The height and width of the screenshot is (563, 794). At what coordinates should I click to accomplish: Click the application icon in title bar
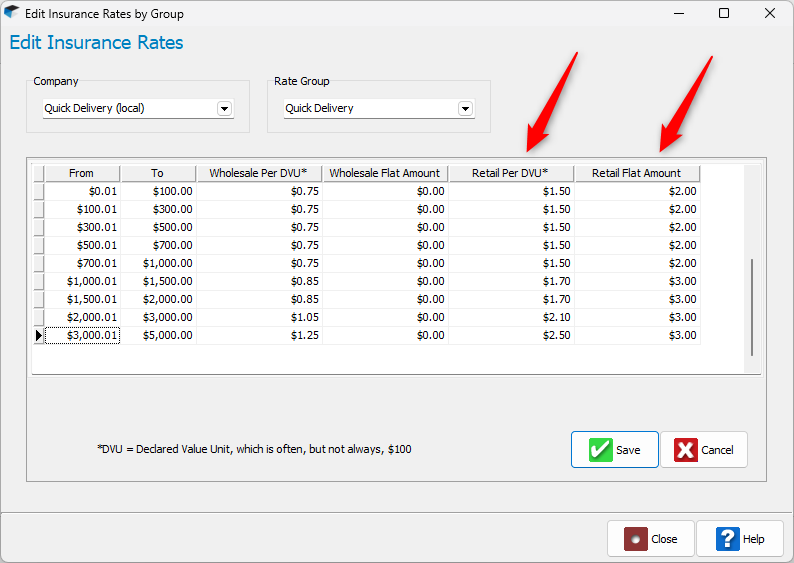click(12, 14)
